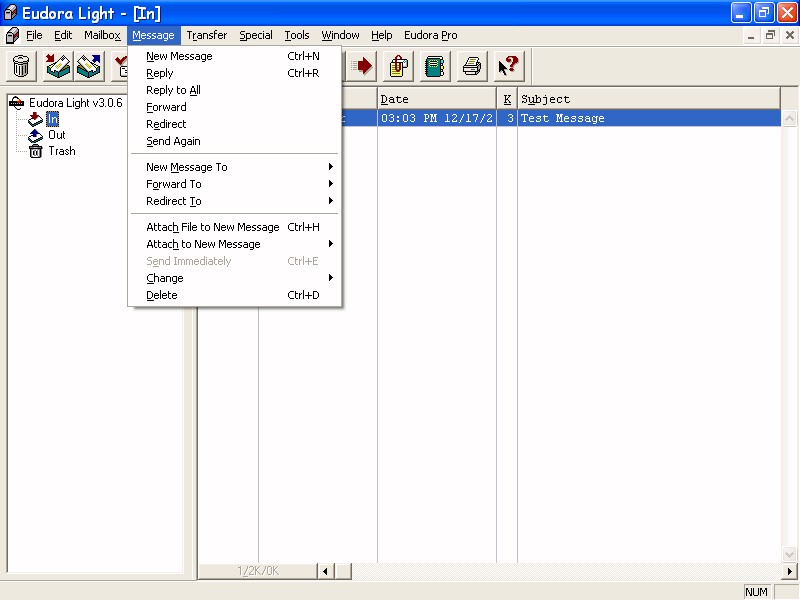This screenshot has width=800, height=600.
Task: Restore the inner In mailbox window
Action: (770, 36)
